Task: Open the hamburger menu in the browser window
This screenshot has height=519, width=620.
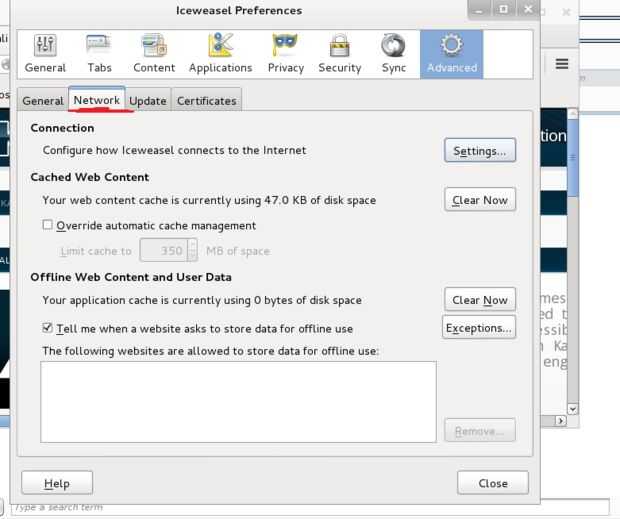Action: click(562, 63)
